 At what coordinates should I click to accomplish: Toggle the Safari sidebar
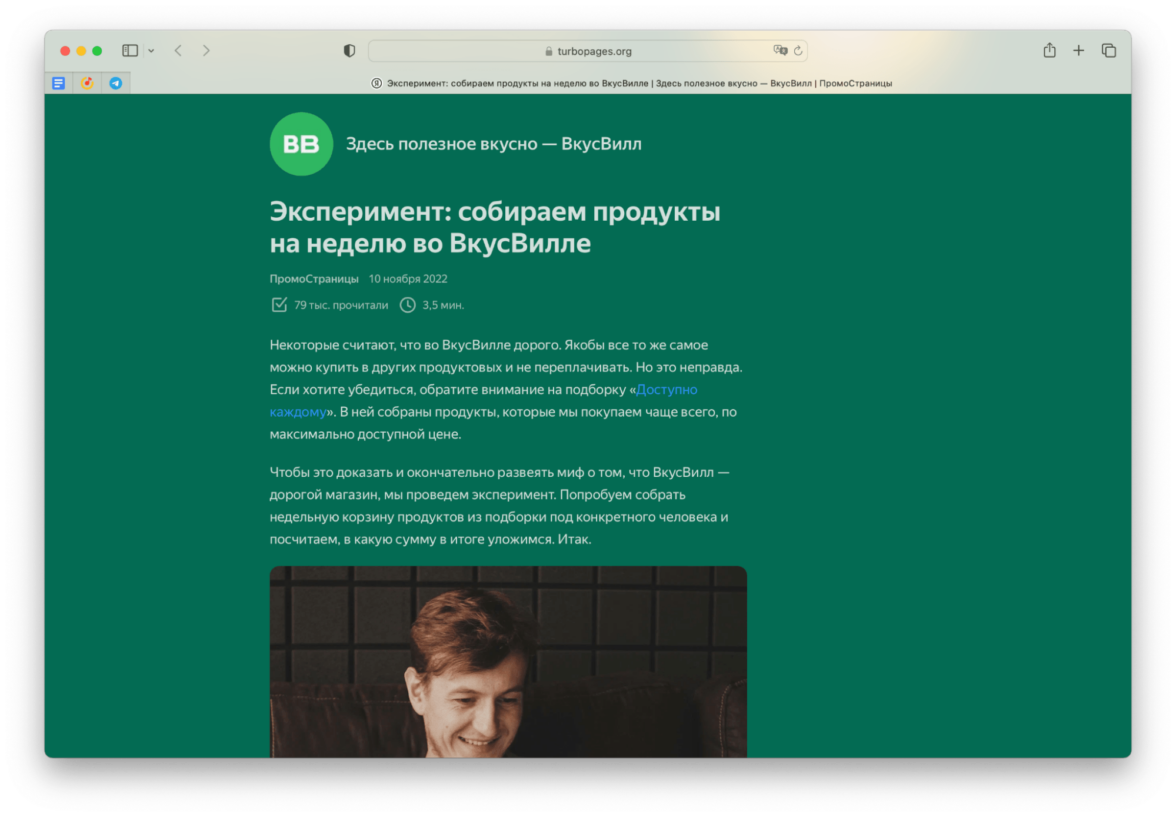click(x=130, y=50)
